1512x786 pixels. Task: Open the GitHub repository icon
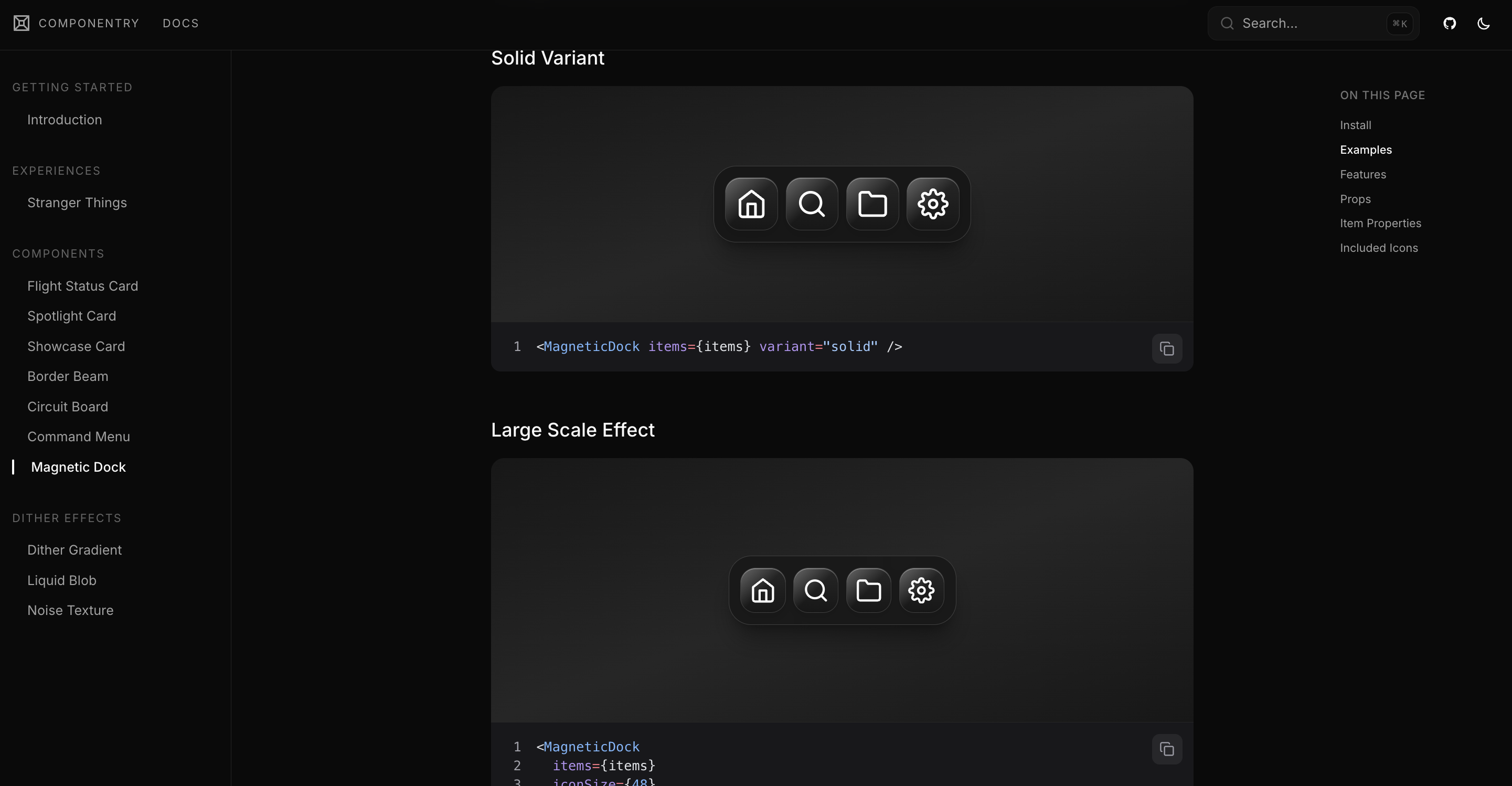pos(1449,24)
